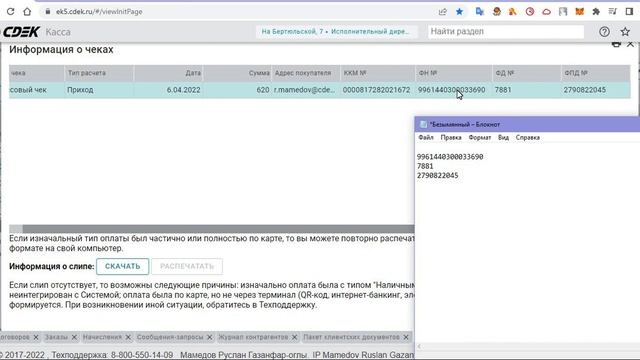Image resolution: width=640 pixels, height=360 pixels.
Task: Switch to the Начисления tab
Action: click(x=102, y=337)
